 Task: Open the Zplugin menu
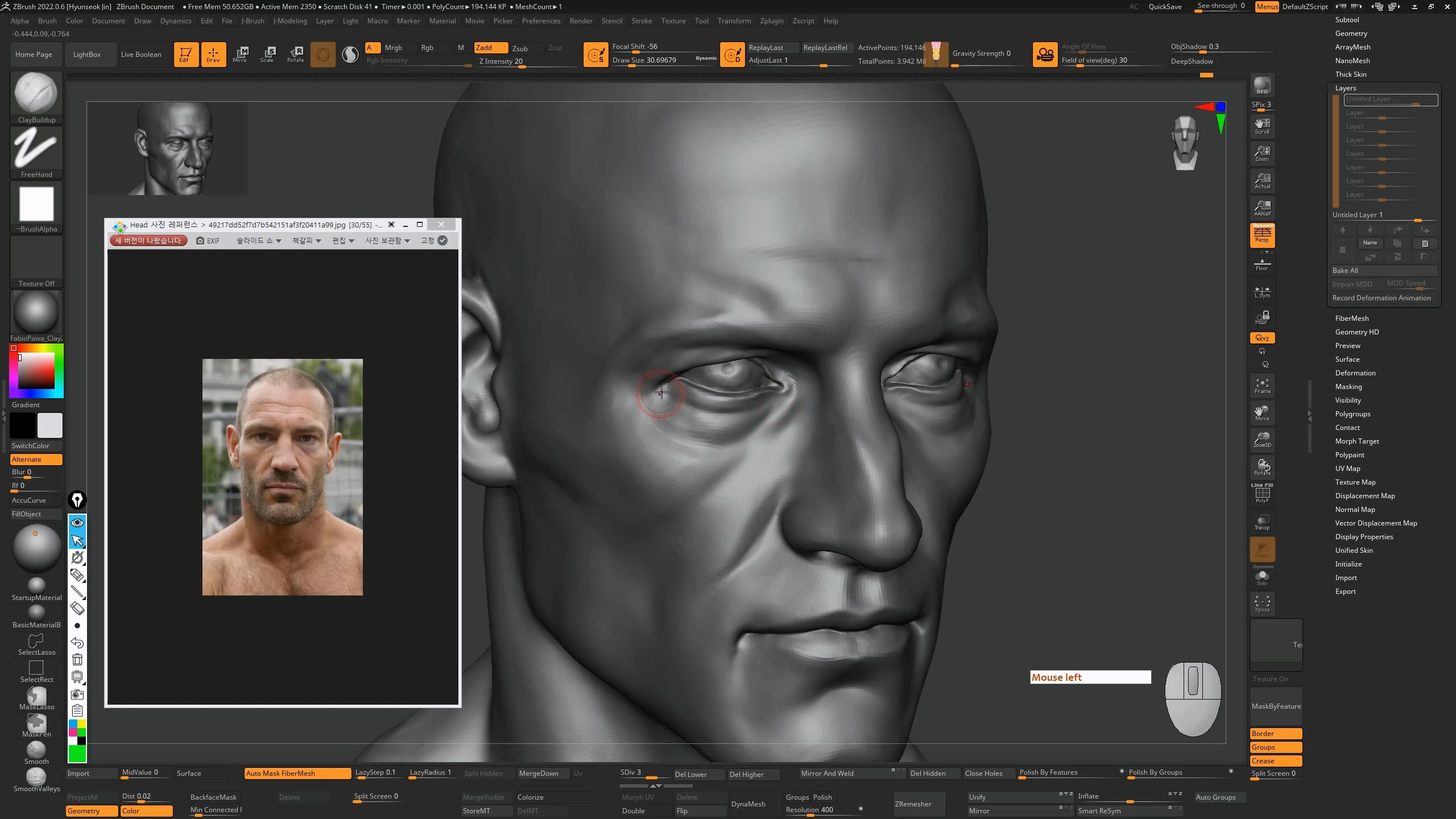(771, 21)
